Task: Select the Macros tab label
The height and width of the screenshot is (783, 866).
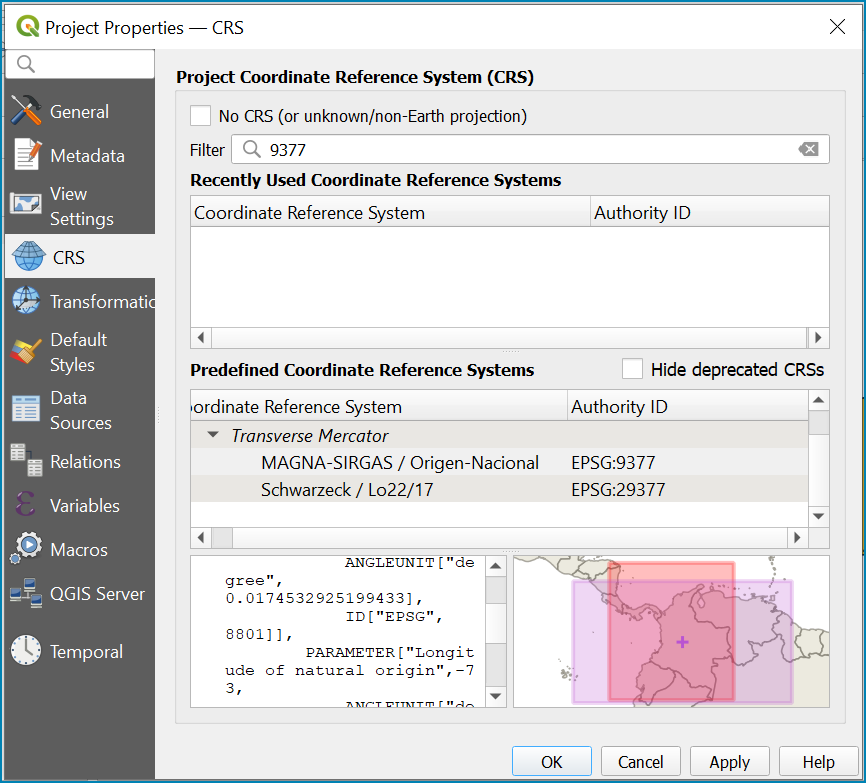Action: click(x=79, y=550)
